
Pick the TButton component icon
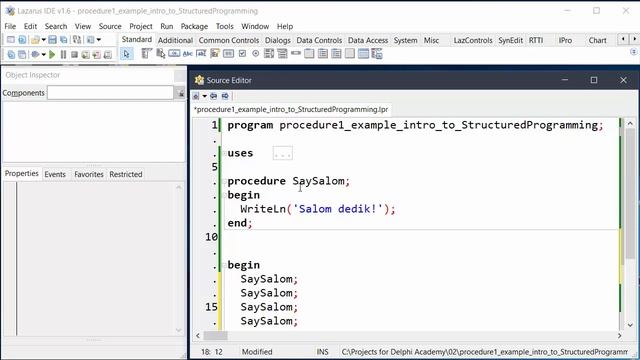click(x=174, y=53)
